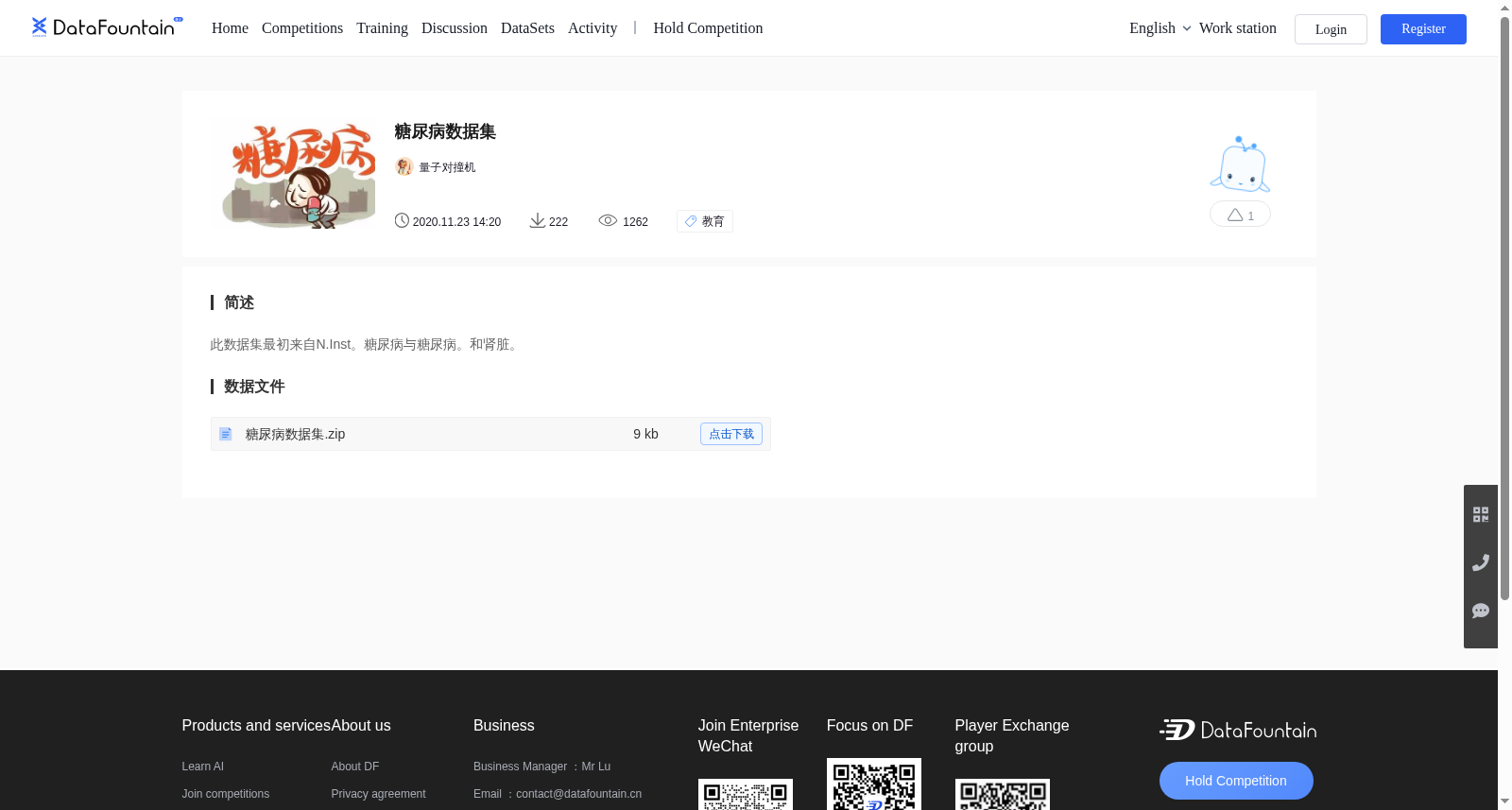This screenshot has width=1512, height=810.
Task: Click the contact@datafountain.cn email
Action: click(x=578, y=794)
